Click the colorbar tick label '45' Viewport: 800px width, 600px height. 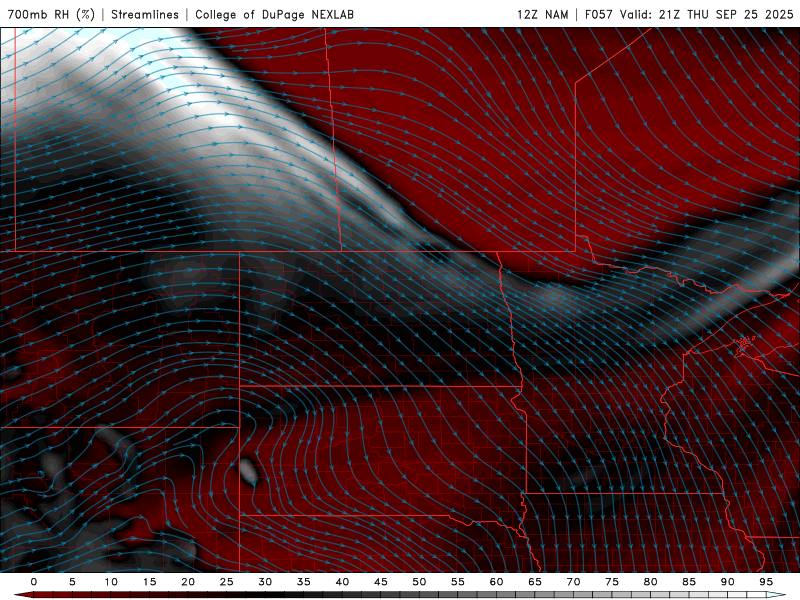click(x=381, y=582)
